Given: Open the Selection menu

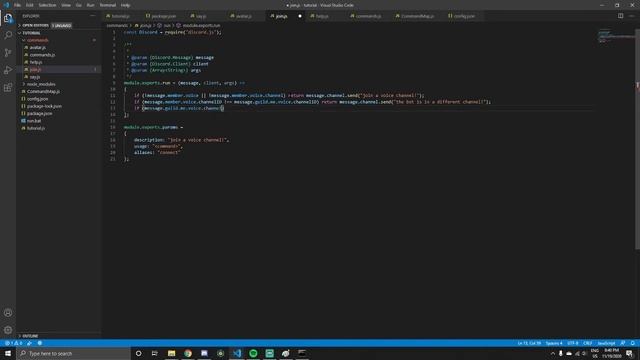Looking at the screenshot, I should pos(47,5).
